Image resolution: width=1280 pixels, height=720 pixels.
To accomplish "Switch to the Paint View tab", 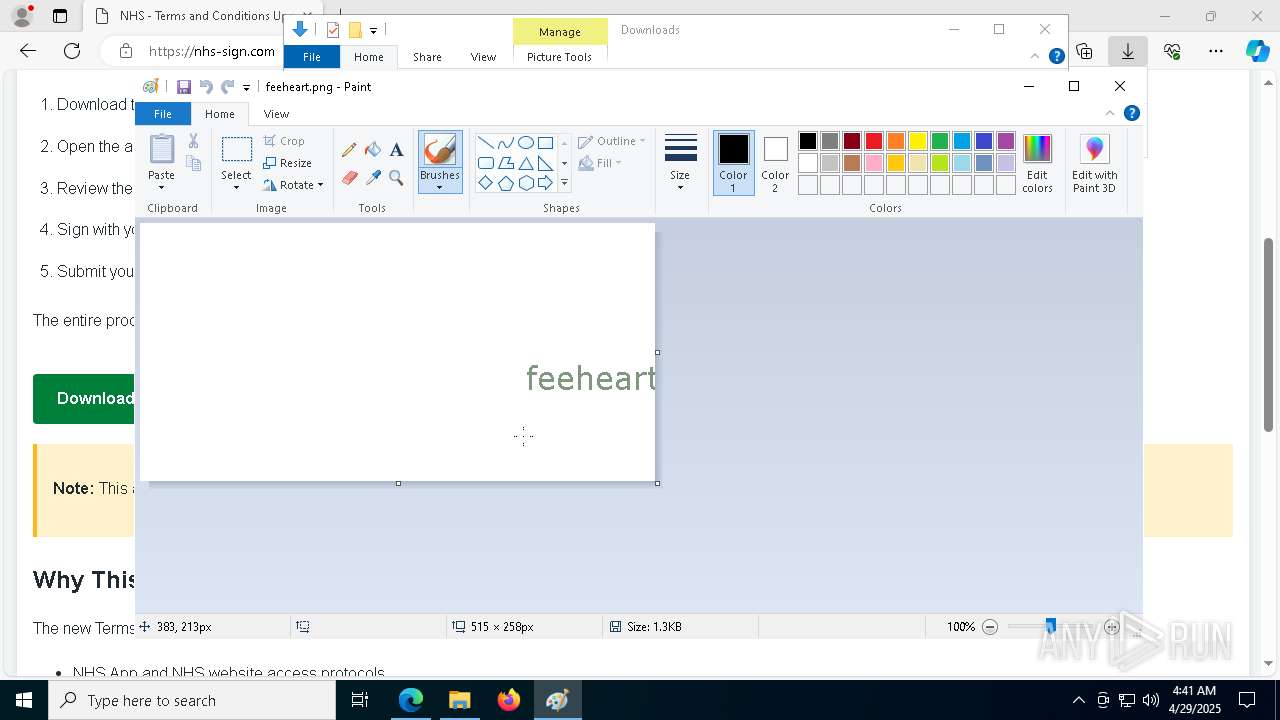I will tap(276, 114).
